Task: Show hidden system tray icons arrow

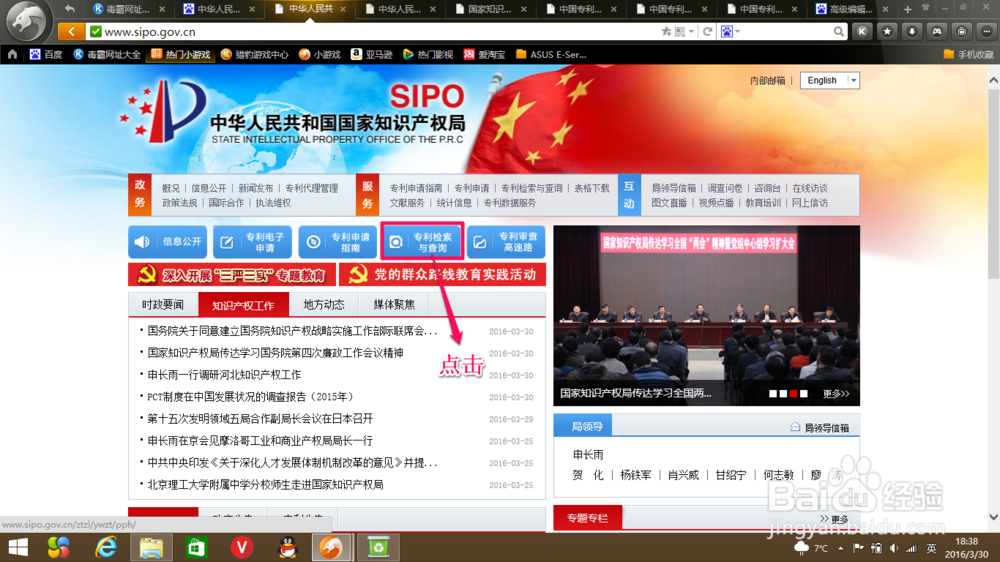Action: click(841, 548)
